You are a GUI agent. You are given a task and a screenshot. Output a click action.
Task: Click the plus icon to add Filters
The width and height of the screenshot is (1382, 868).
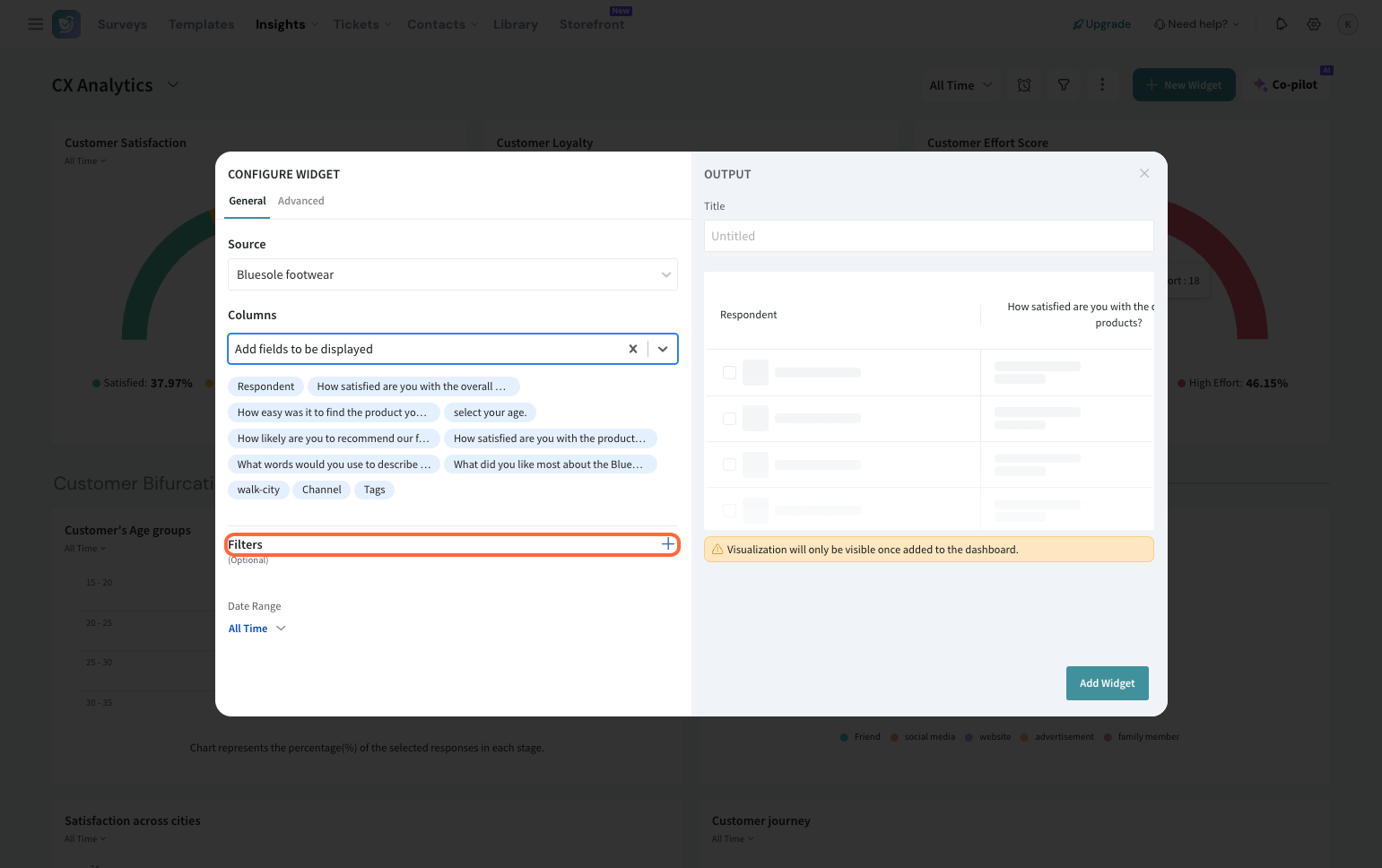667,544
